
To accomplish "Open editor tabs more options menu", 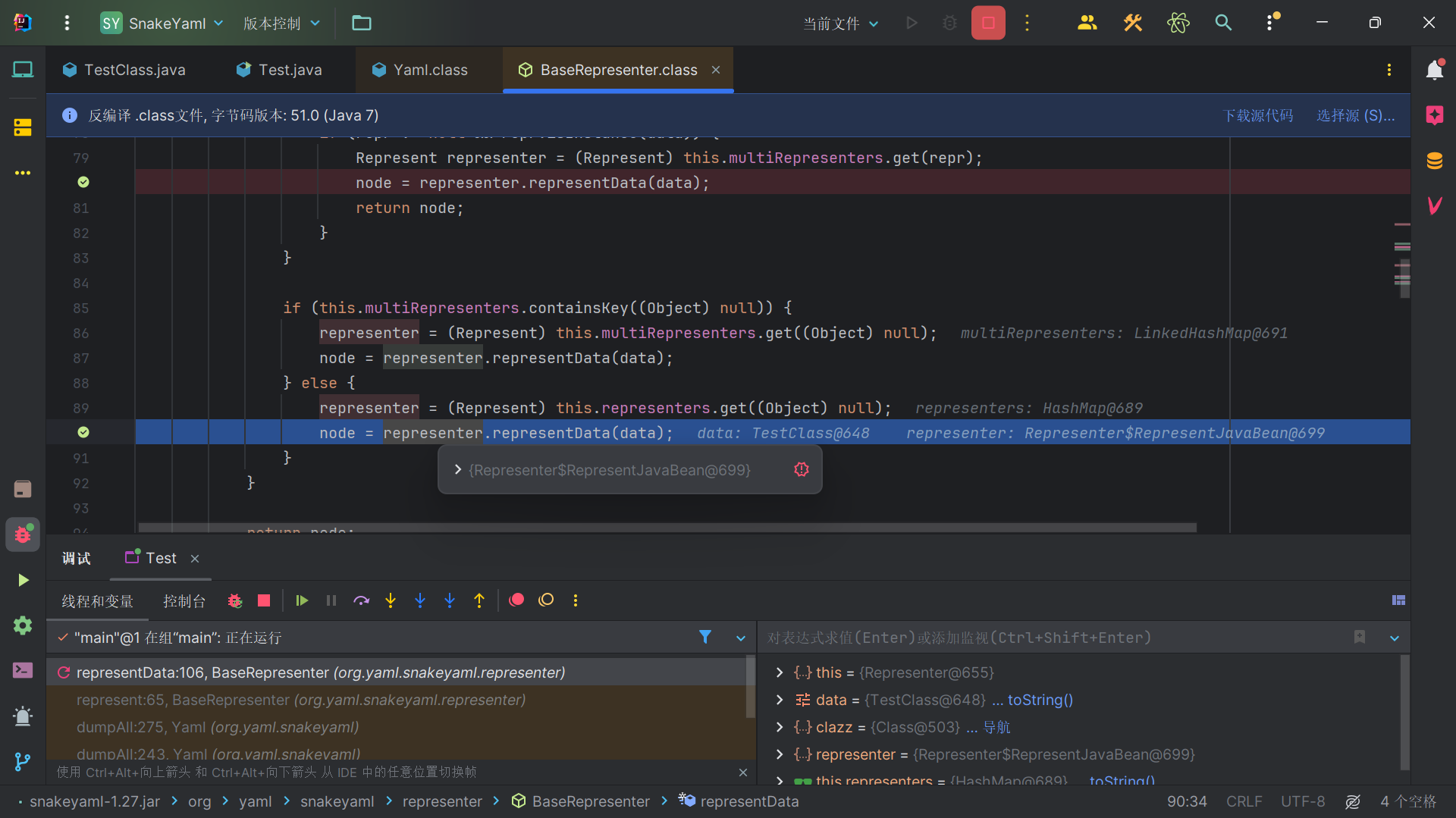I will coord(1389,70).
